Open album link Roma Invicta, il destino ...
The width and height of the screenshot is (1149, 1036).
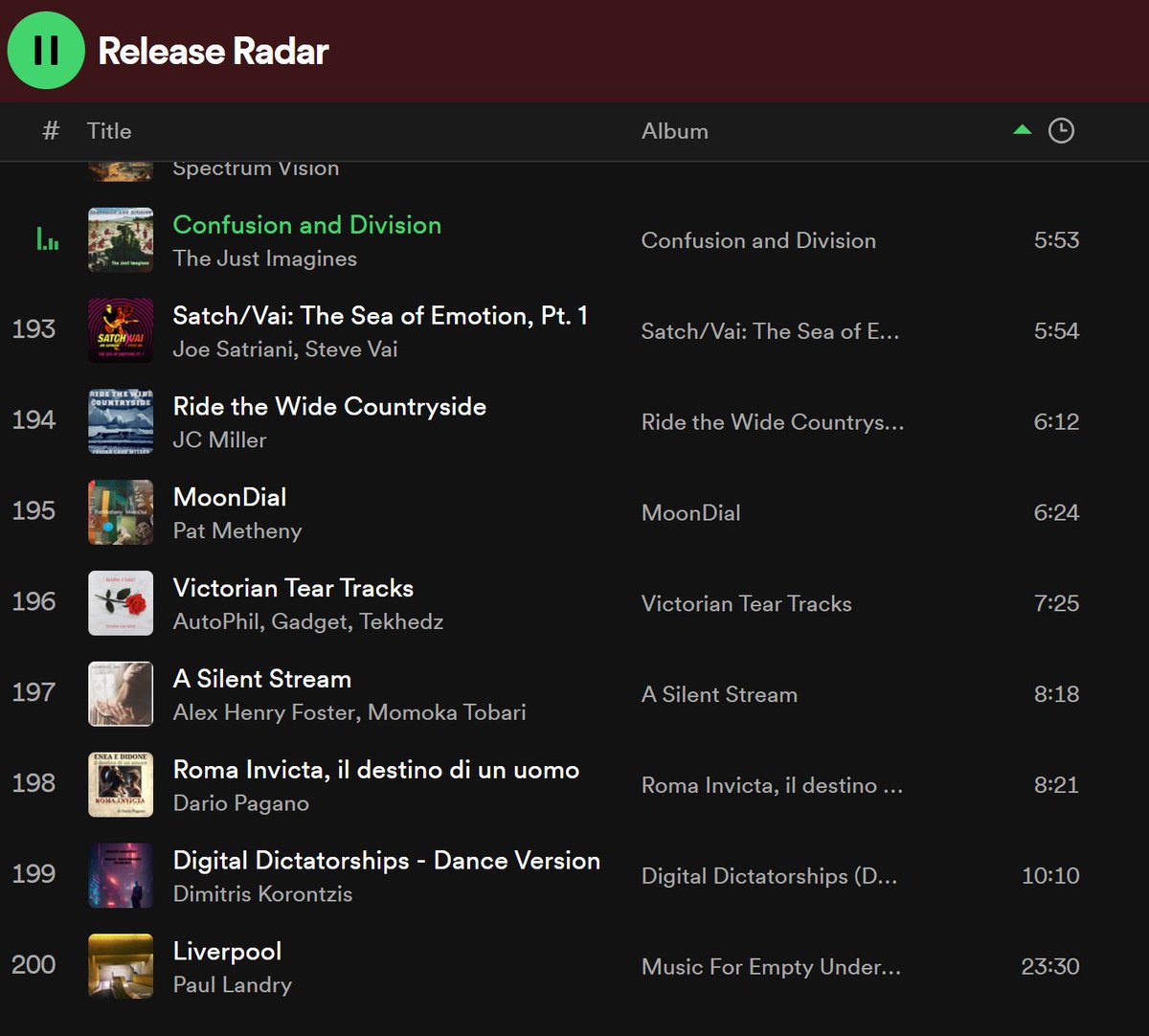(772, 785)
